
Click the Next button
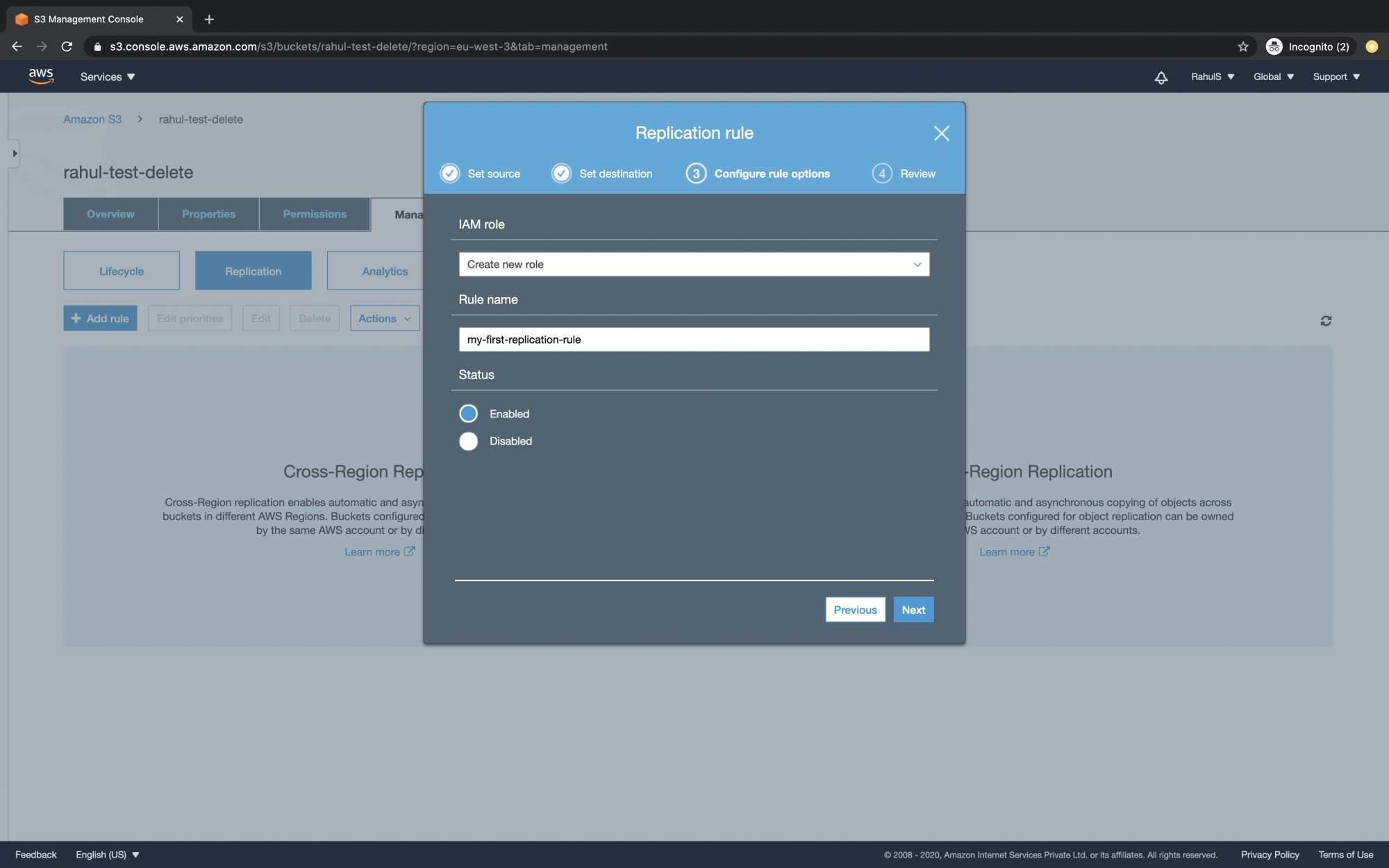[913, 609]
